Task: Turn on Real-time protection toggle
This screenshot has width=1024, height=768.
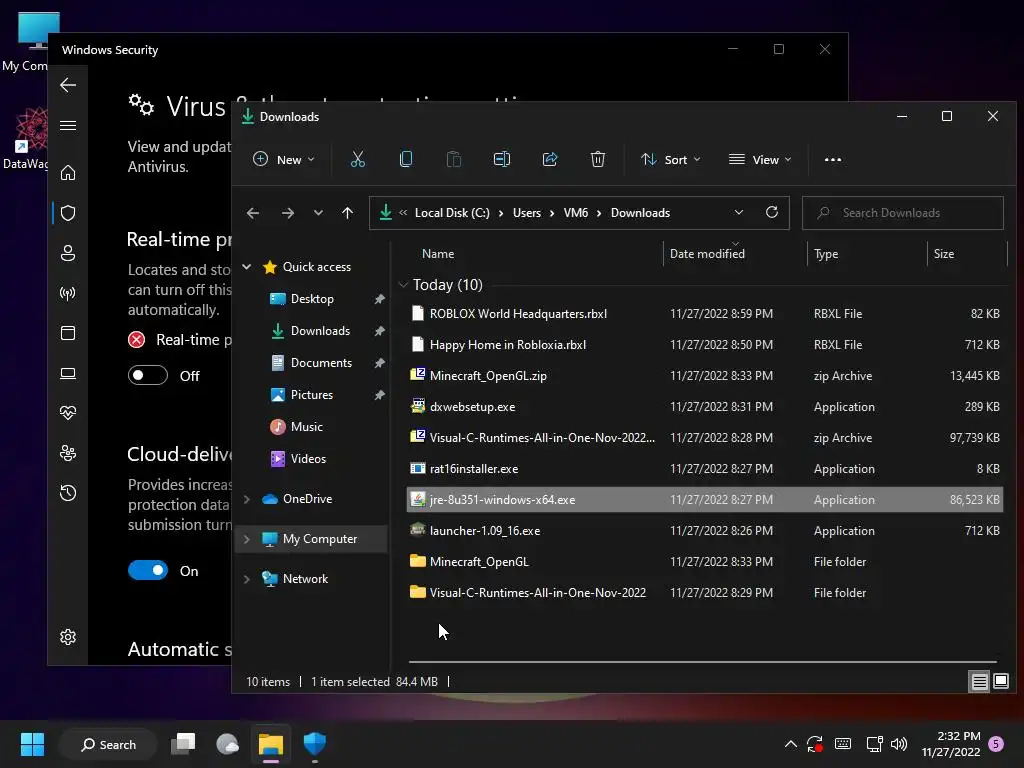Action: tap(148, 376)
